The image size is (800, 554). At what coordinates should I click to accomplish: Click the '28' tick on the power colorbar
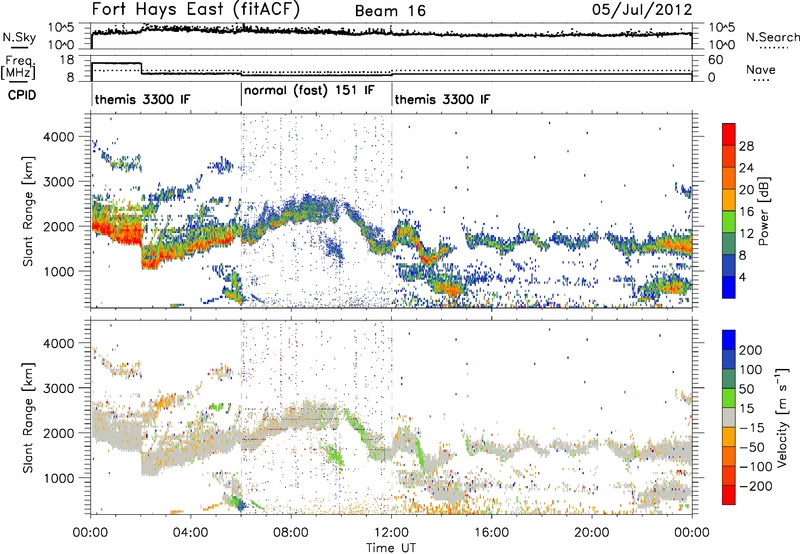746,146
